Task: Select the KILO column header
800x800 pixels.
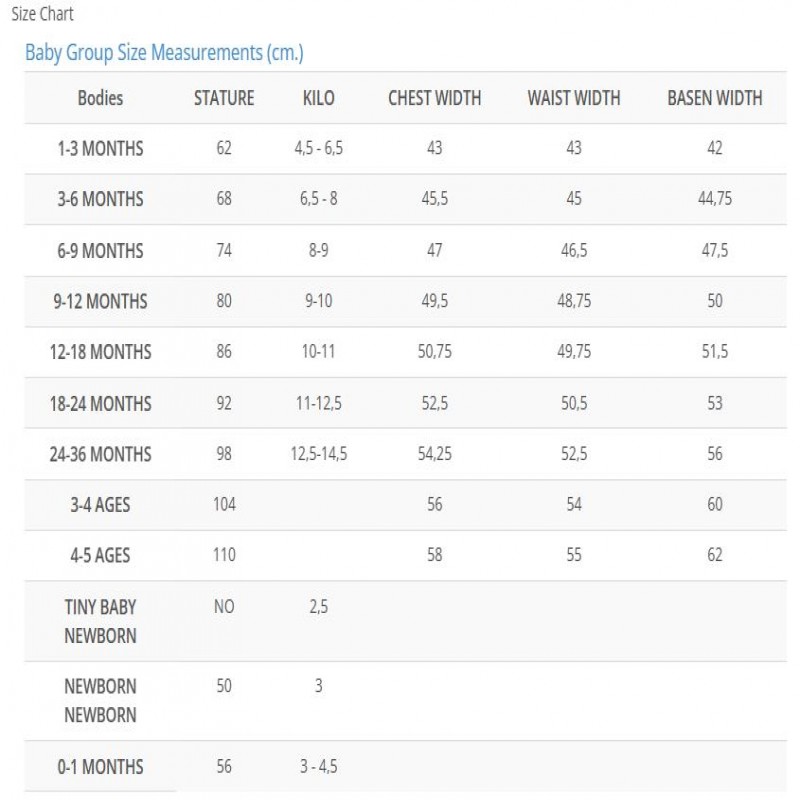Action: [318, 98]
